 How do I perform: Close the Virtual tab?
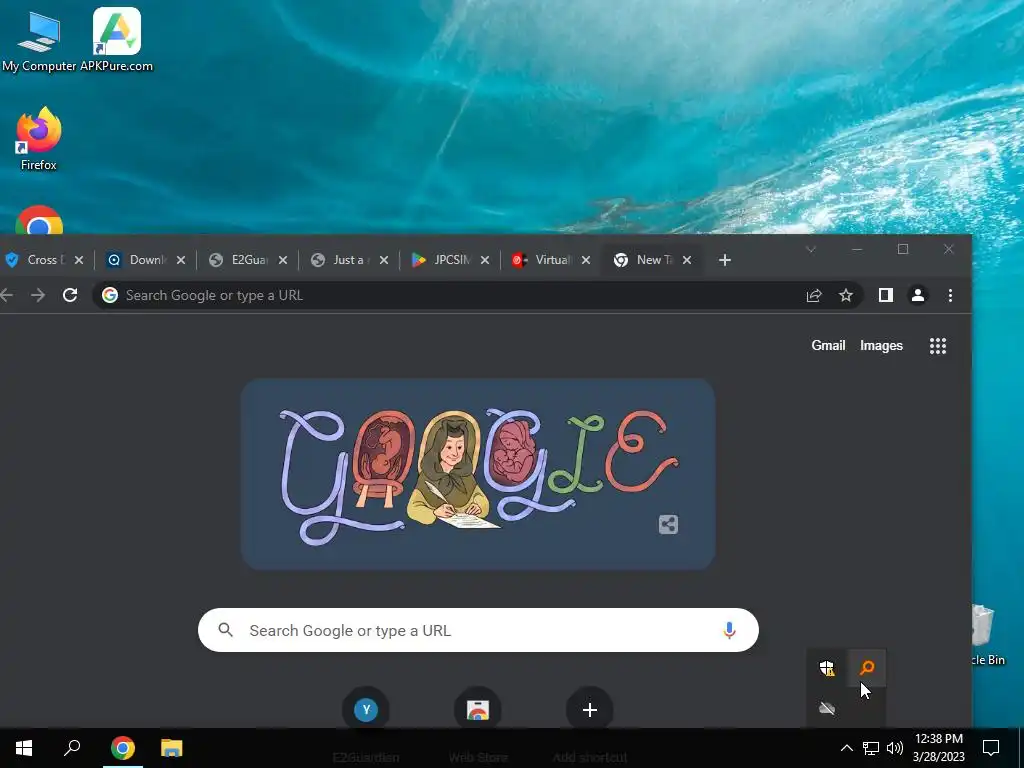(x=586, y=260)
